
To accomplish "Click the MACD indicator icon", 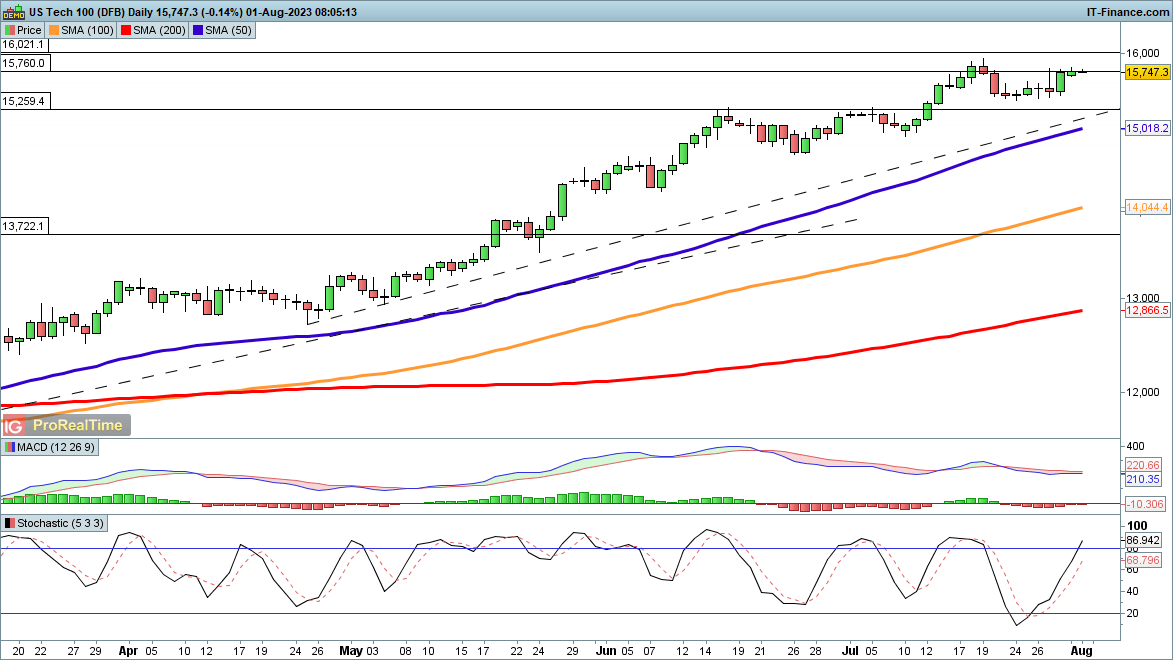I will 9,447.
